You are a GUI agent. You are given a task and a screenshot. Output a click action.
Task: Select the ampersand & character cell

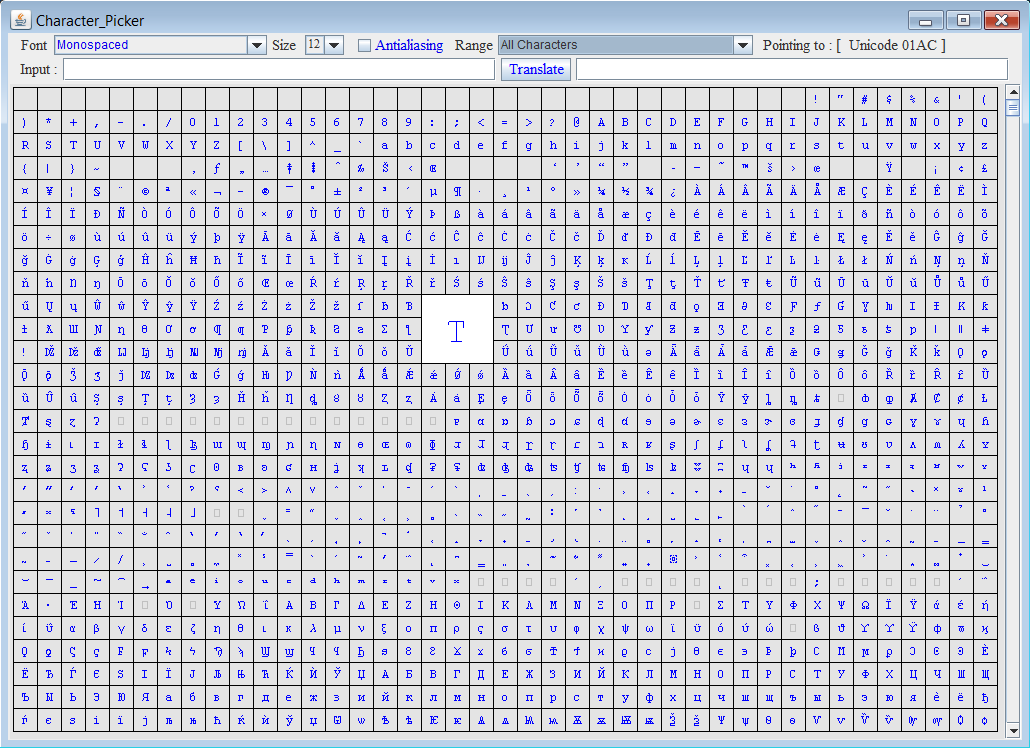[x=937, y=99]
